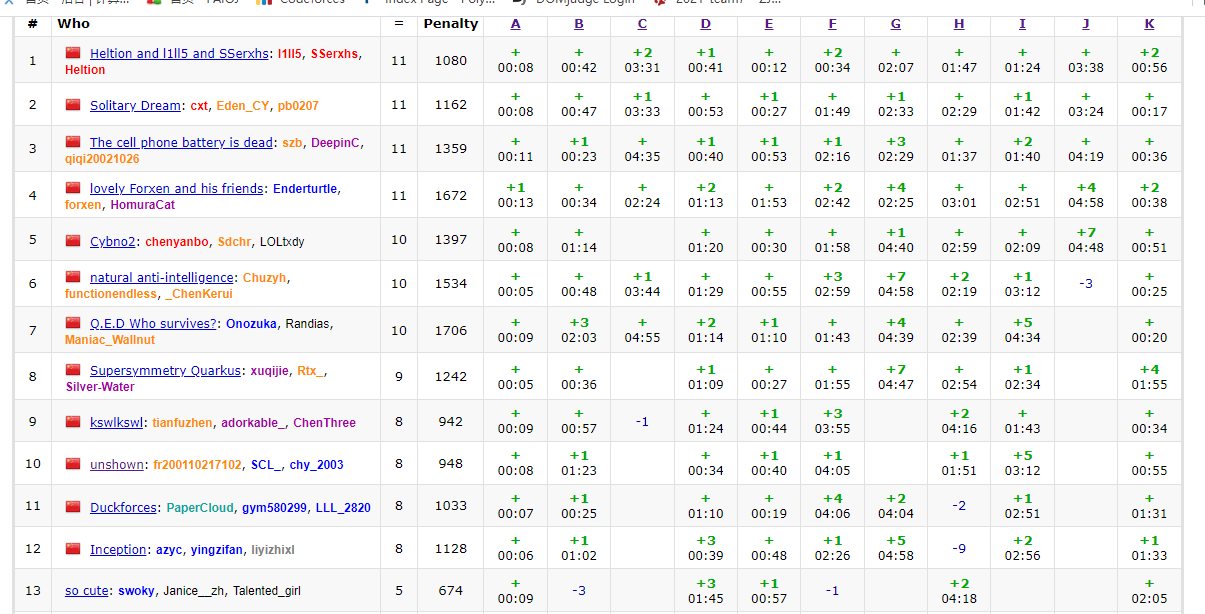Click the flag beside kswlkswl team
Image resolution: width=1205 pixels, height=614 pixels.
point(73,422)
